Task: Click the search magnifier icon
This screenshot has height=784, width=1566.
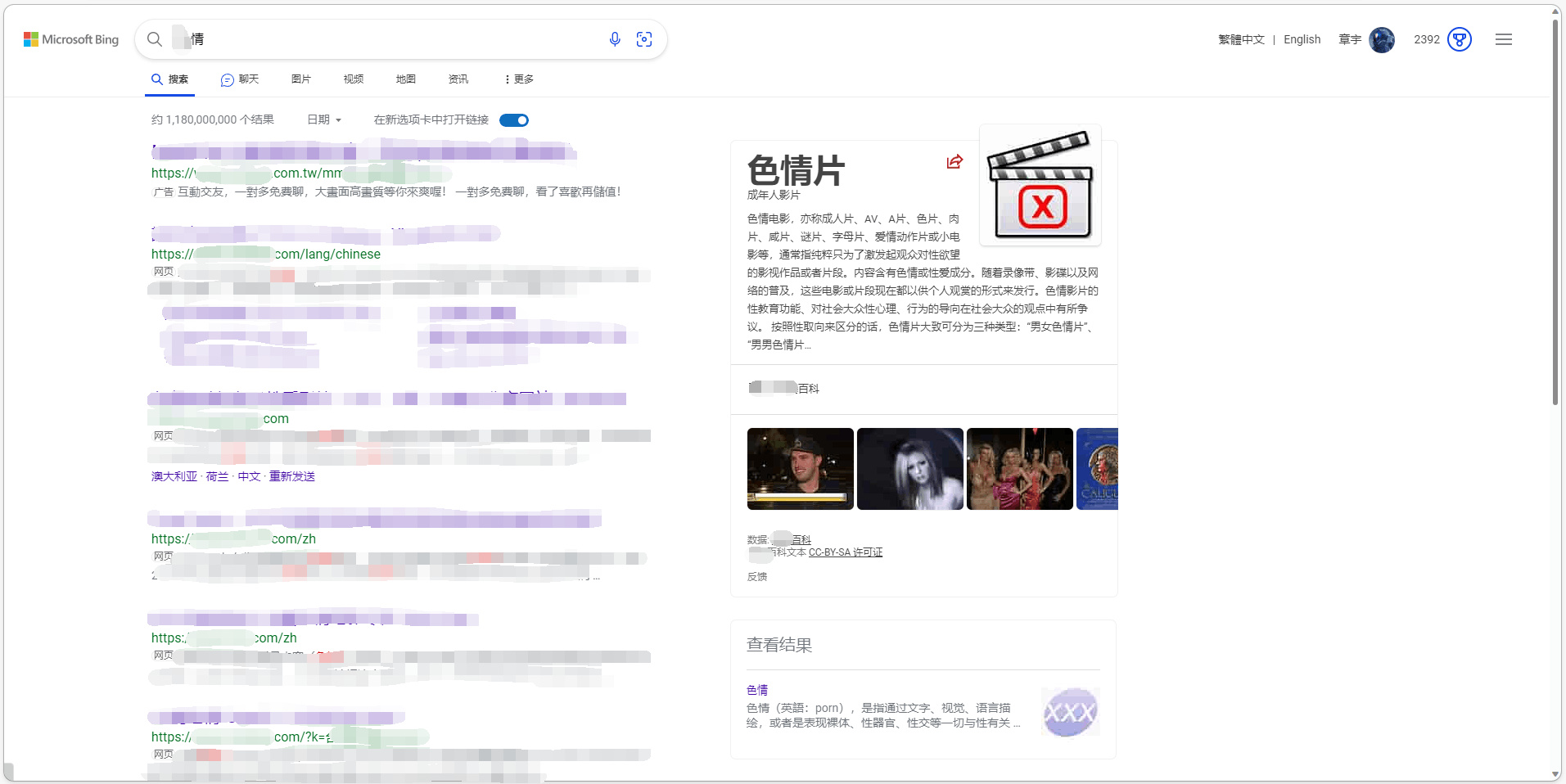Action: coord(155,38)
